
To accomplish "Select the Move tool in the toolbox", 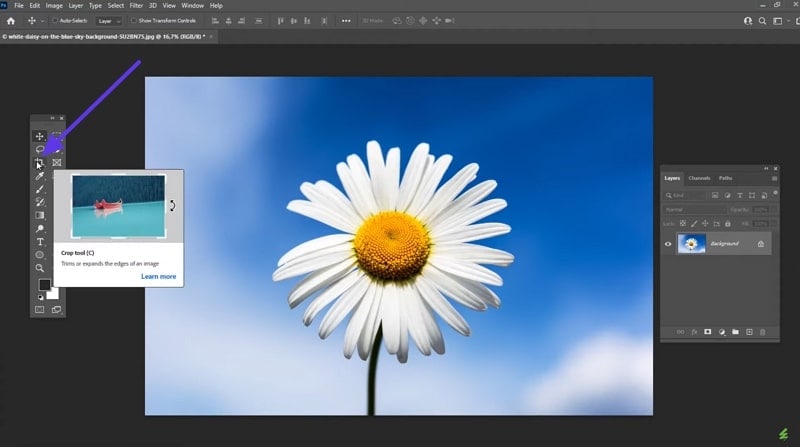I will pos(39,136).
